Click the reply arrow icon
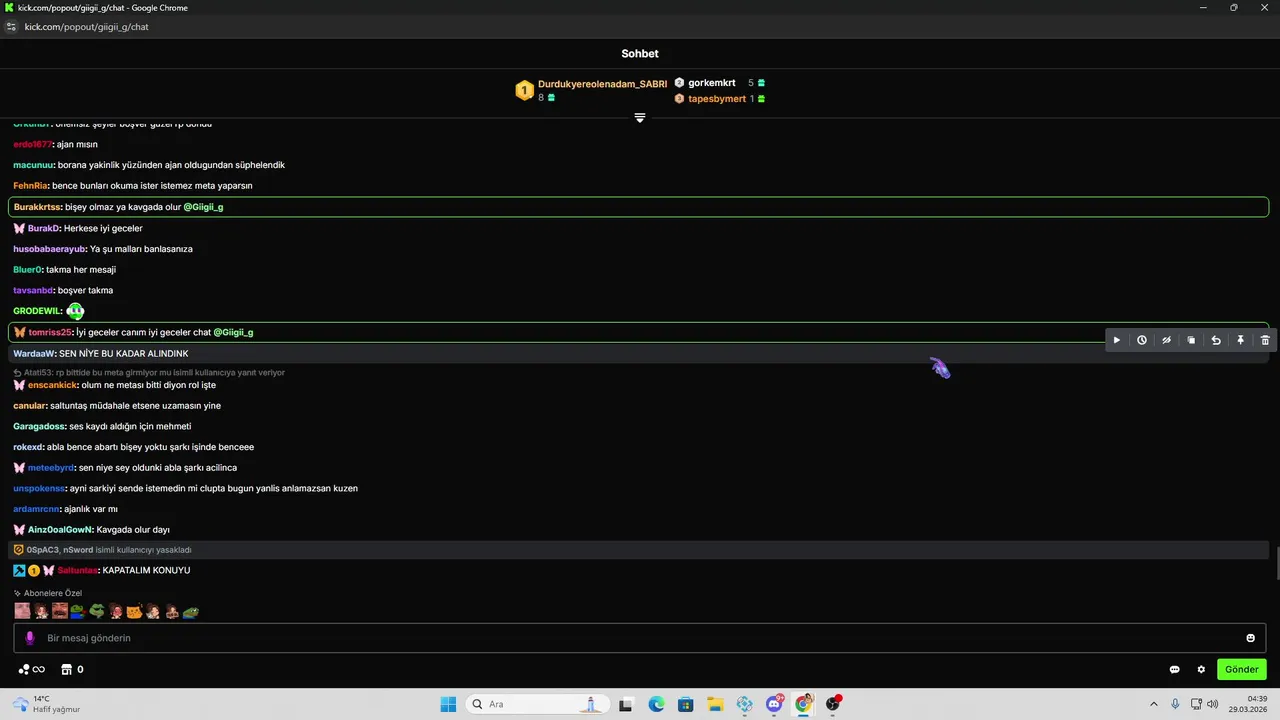Image resolution: width=1280 pixels, height=720 pixels. click(x=1216, y=340)
